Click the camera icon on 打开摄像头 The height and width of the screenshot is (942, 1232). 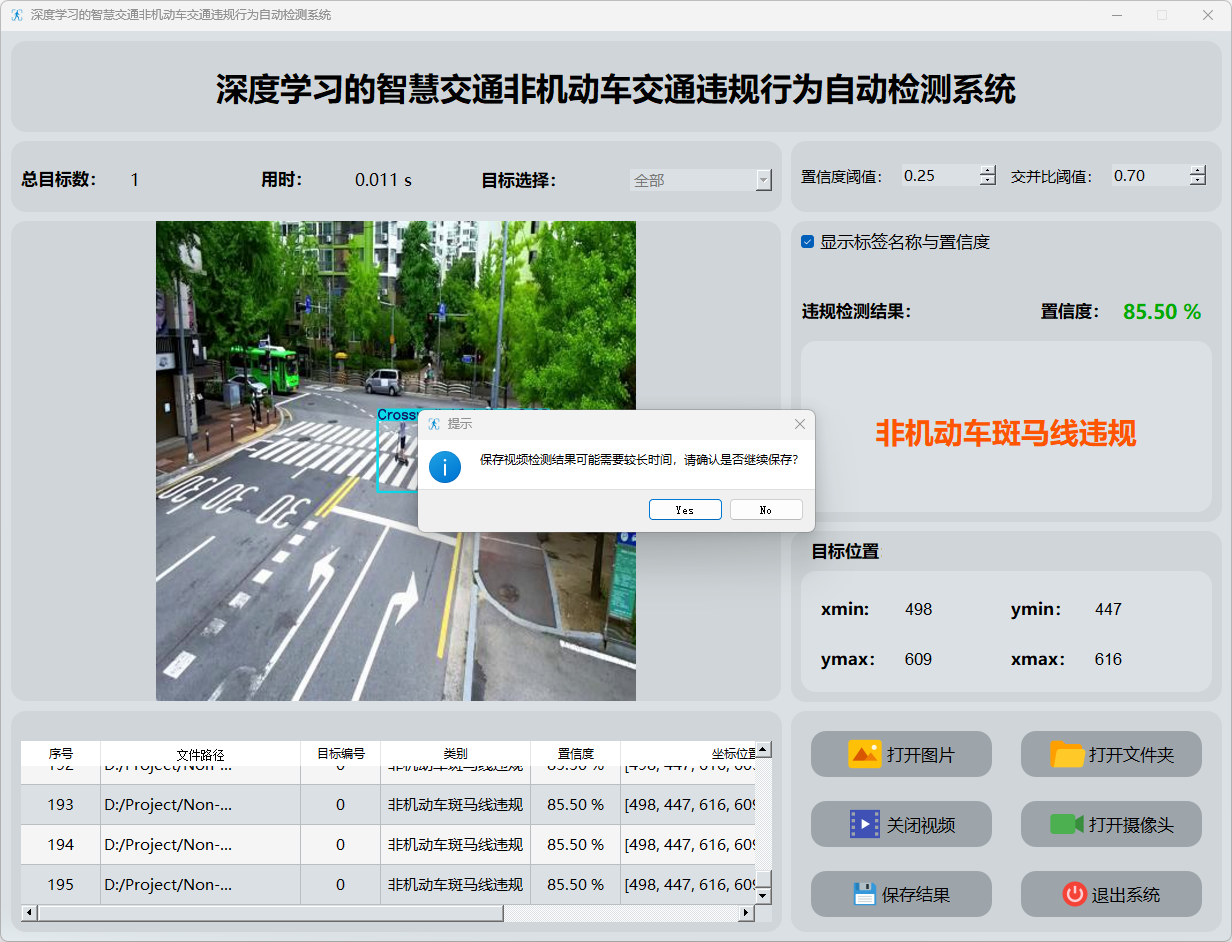(1067, 824)
